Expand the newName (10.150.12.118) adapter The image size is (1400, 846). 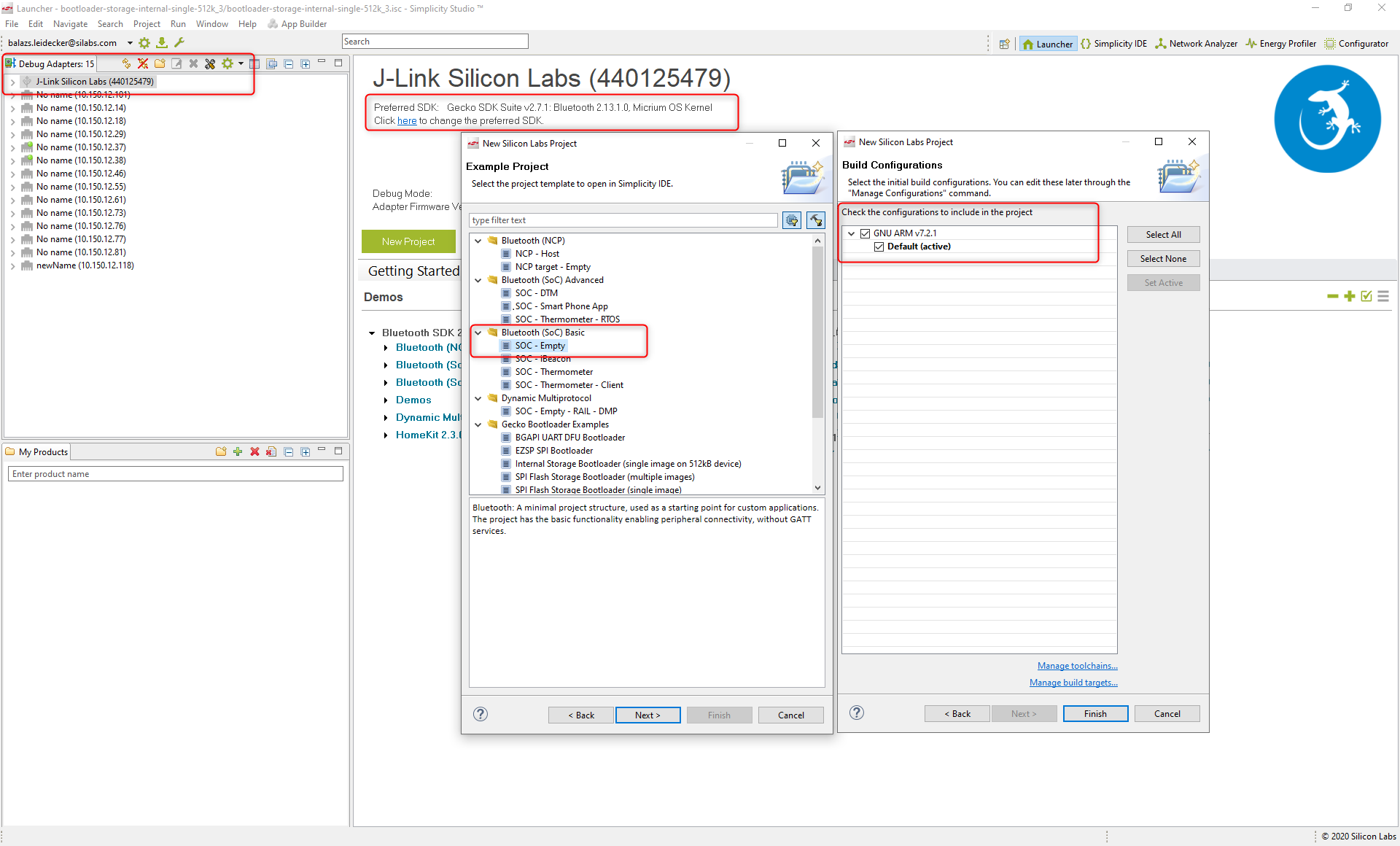coord(12,265)
